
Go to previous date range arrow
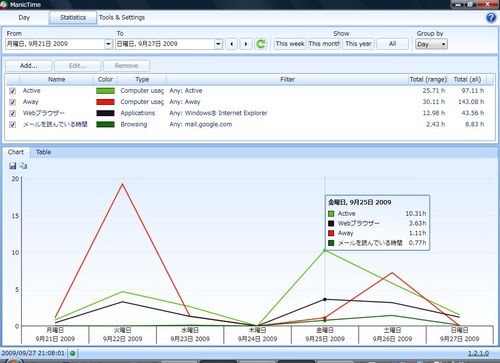232,44
